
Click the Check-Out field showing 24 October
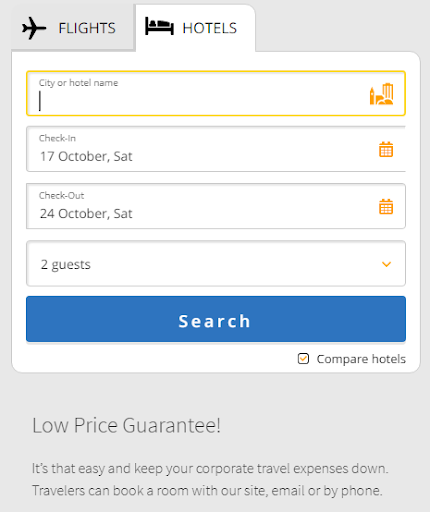216,206
